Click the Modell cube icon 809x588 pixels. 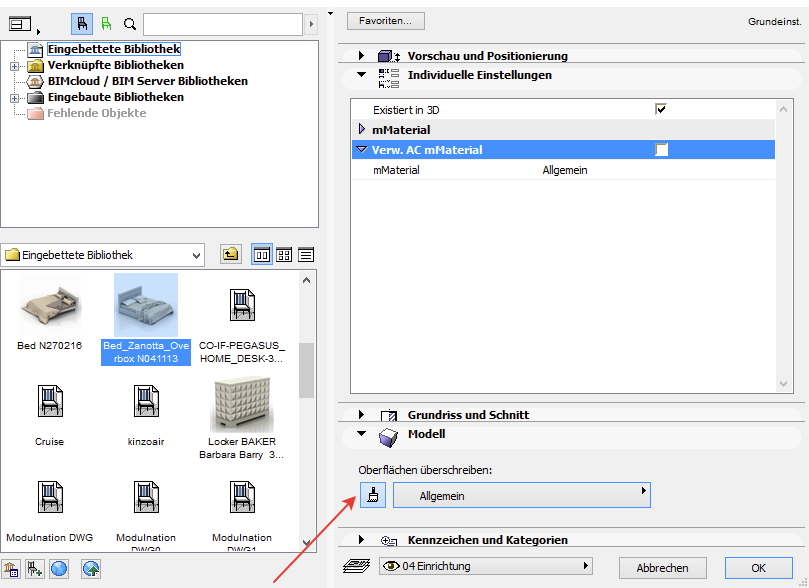pyautogui.click(x=389, y=437)
